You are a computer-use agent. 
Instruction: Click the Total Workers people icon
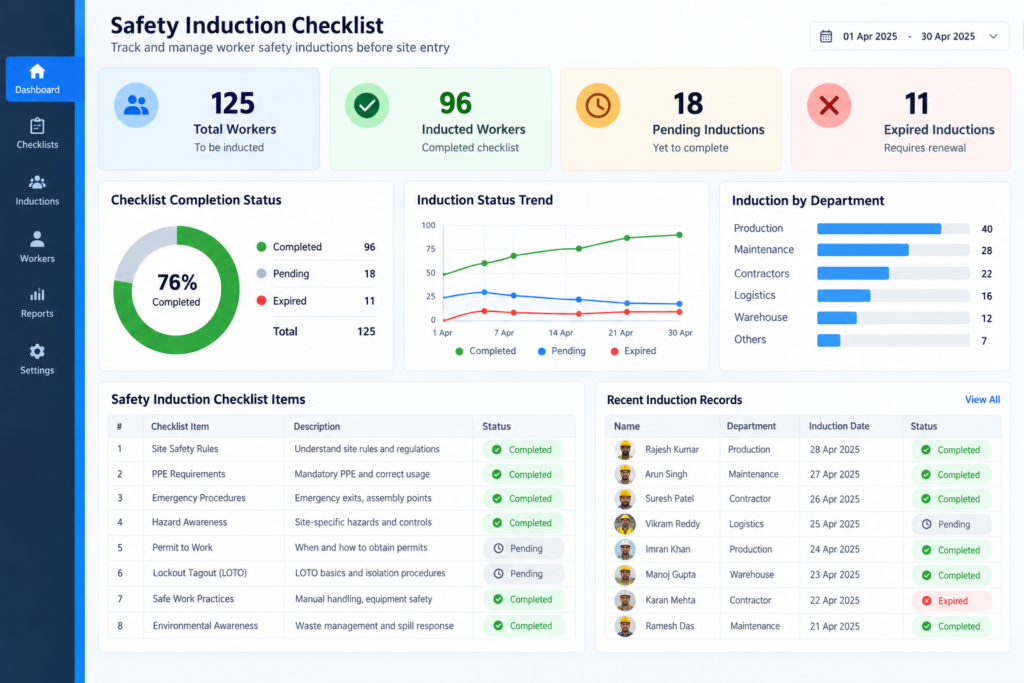[136, 105]
